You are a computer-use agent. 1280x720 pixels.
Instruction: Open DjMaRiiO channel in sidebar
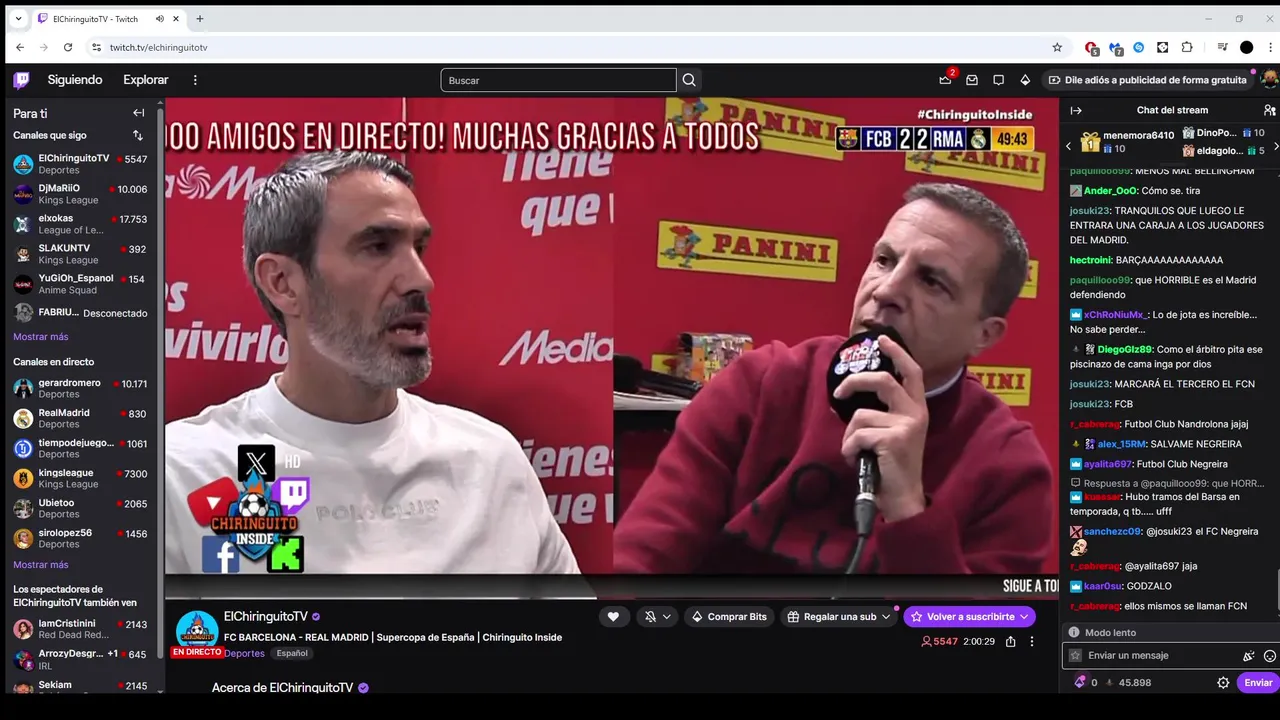(80, 194)
